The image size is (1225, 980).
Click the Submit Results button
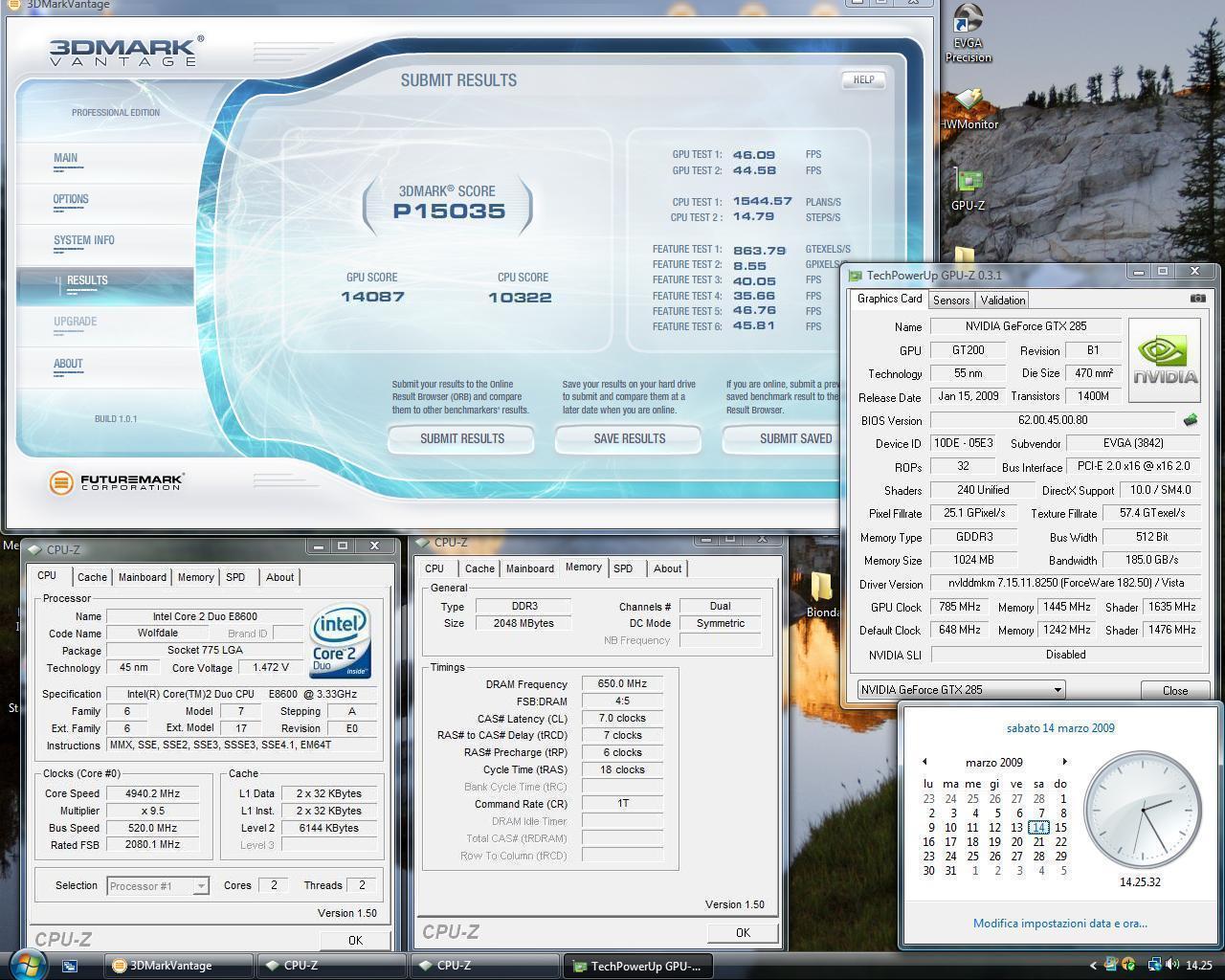[461, 438]
